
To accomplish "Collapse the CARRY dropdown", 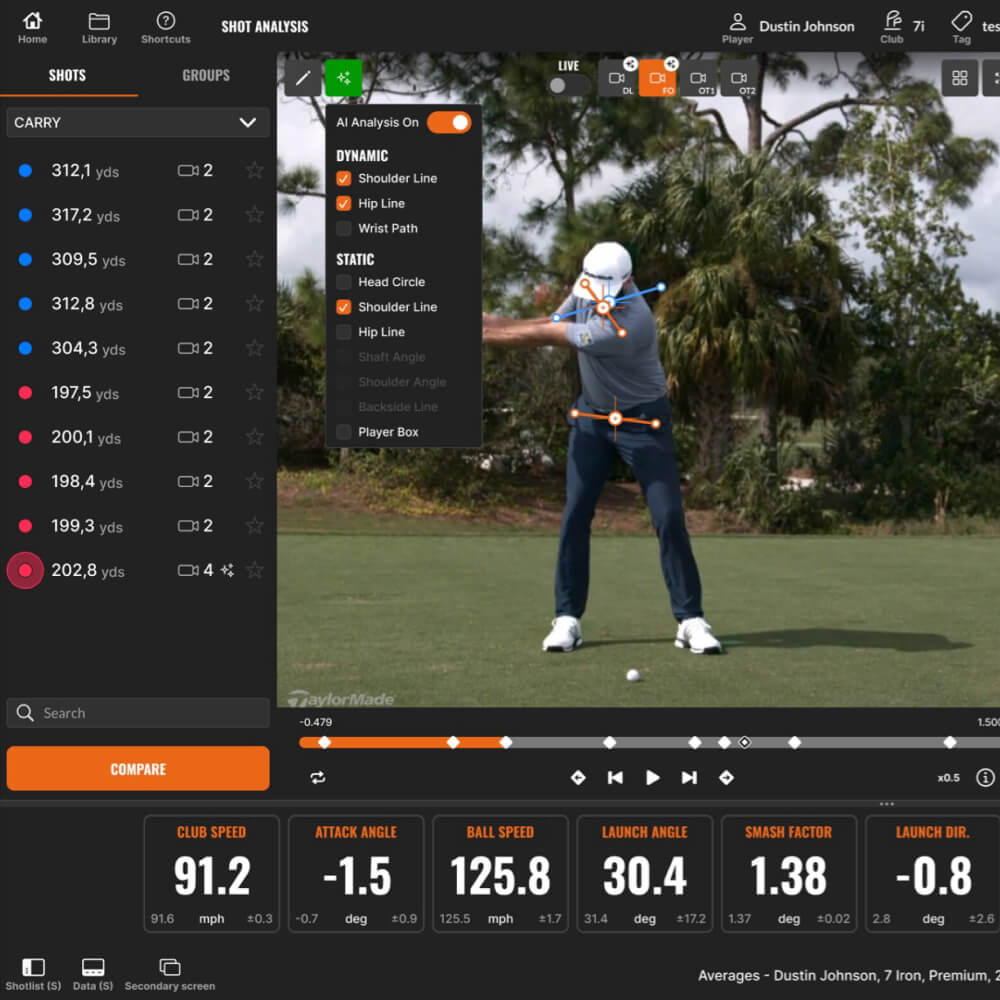I will point(248,122).
